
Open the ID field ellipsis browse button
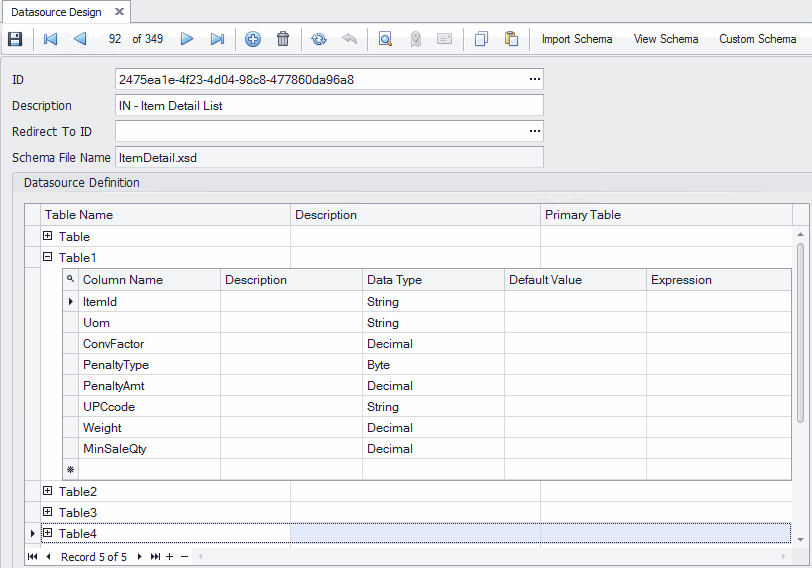coord(535,79)
